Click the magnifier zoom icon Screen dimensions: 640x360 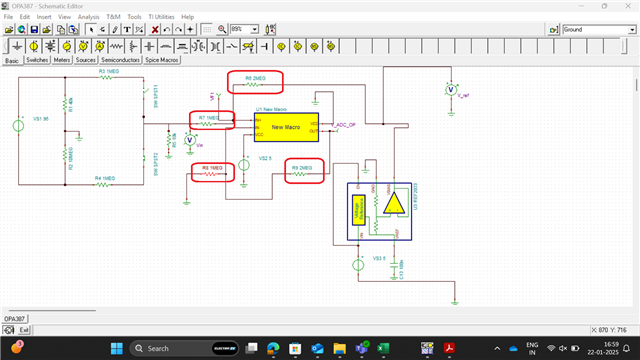coord(222,29)
